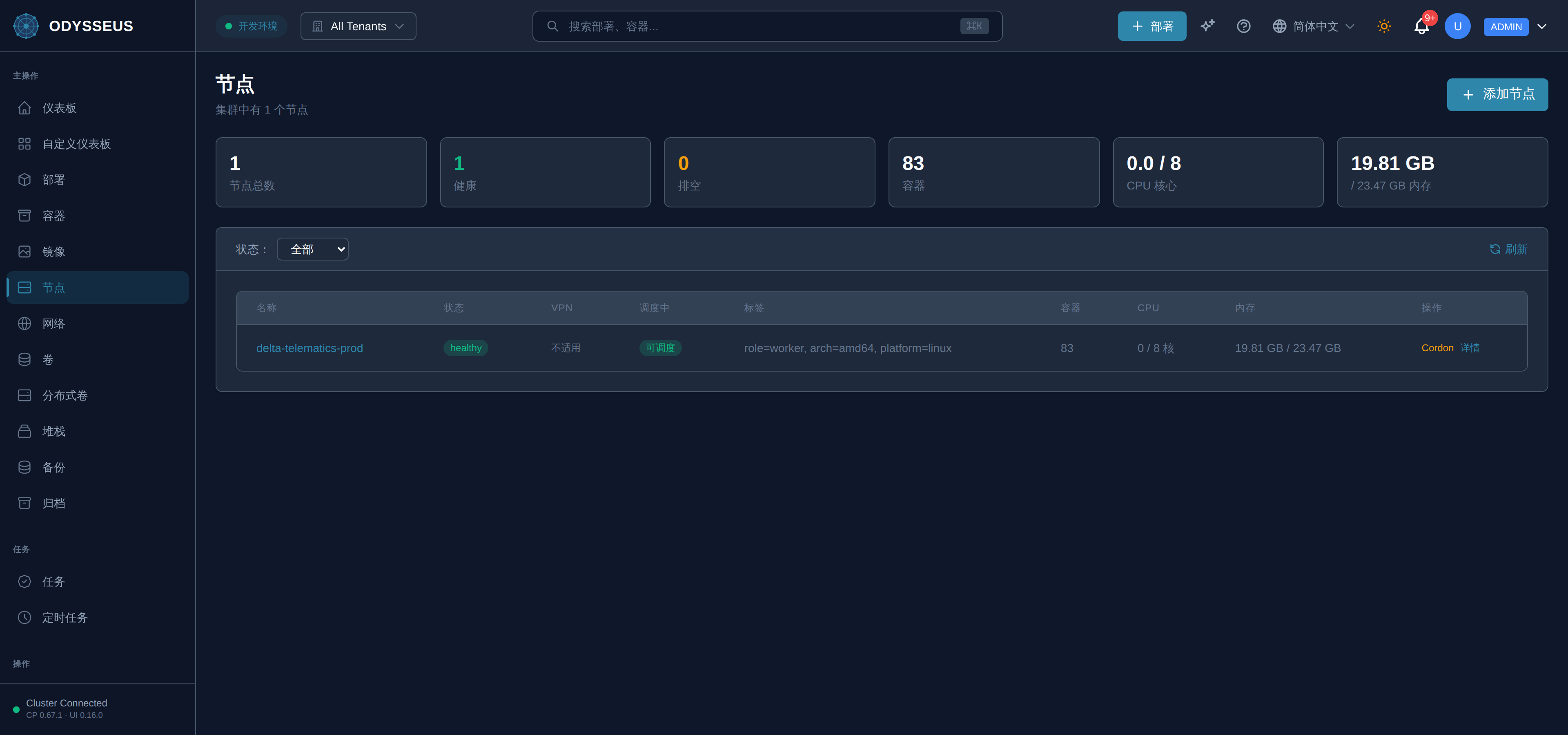Click the 开发环境 environment badge
The image size is (1568, 735).
coord(251,26)
